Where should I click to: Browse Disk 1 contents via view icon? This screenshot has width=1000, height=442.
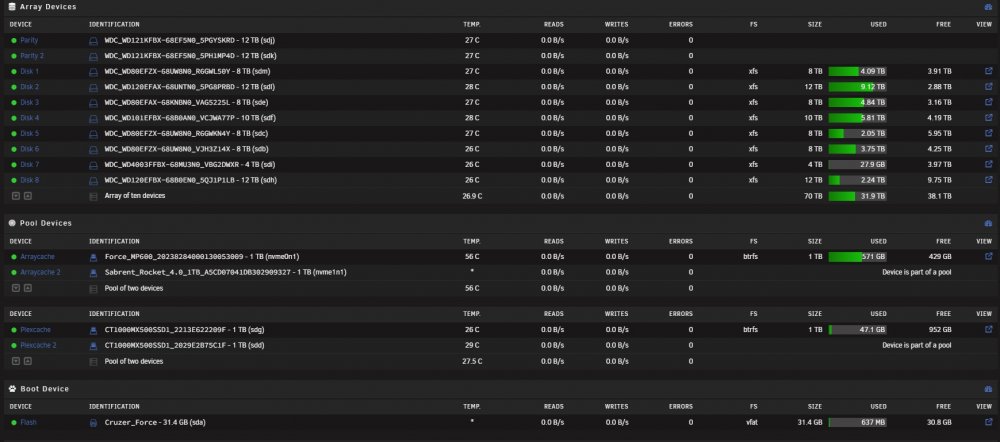pos(989,71)
